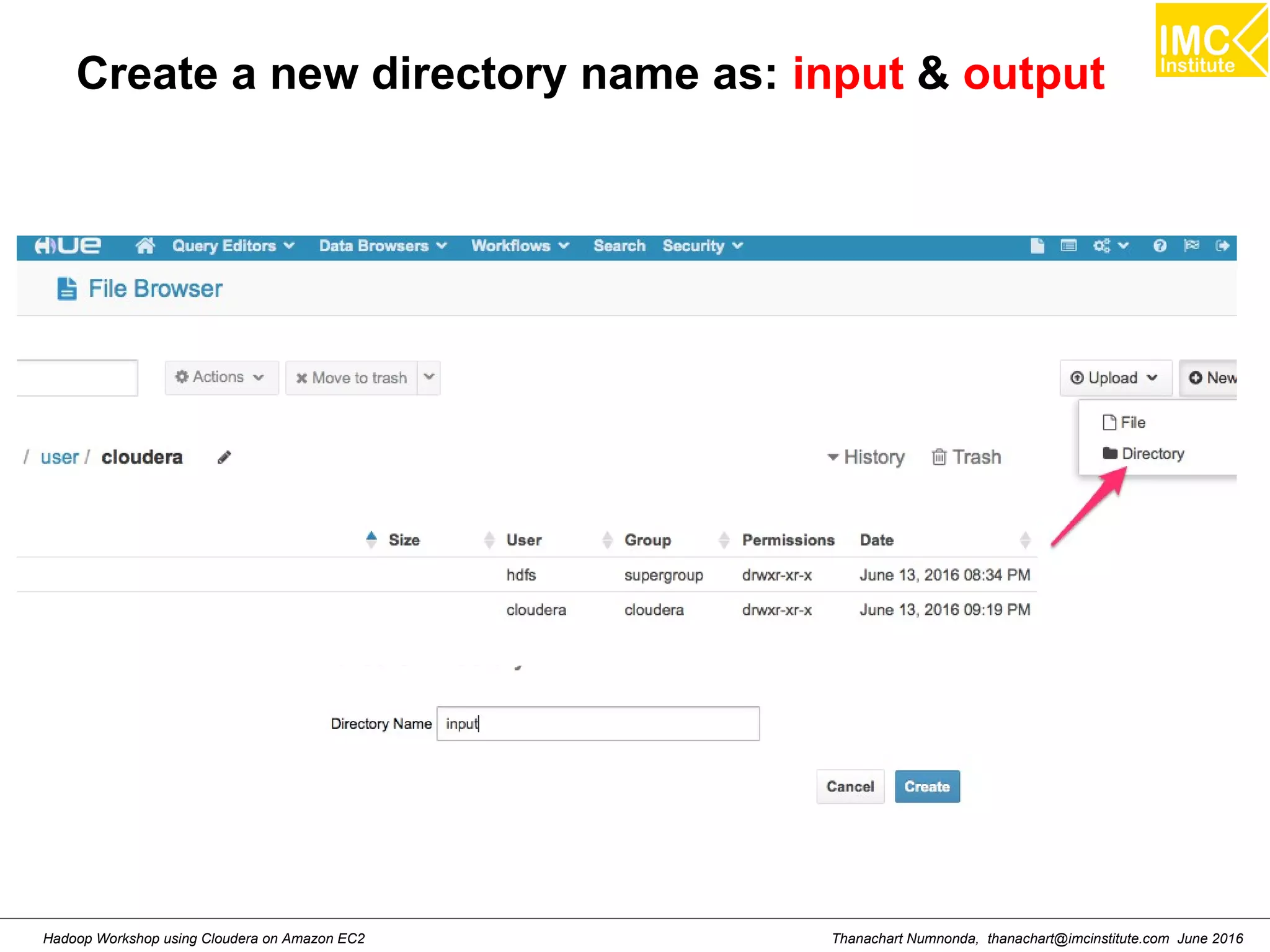Click hdfs user cell
Image resolution: width=1270 pixels, height=952 pixels.
(x=521, y=575)
